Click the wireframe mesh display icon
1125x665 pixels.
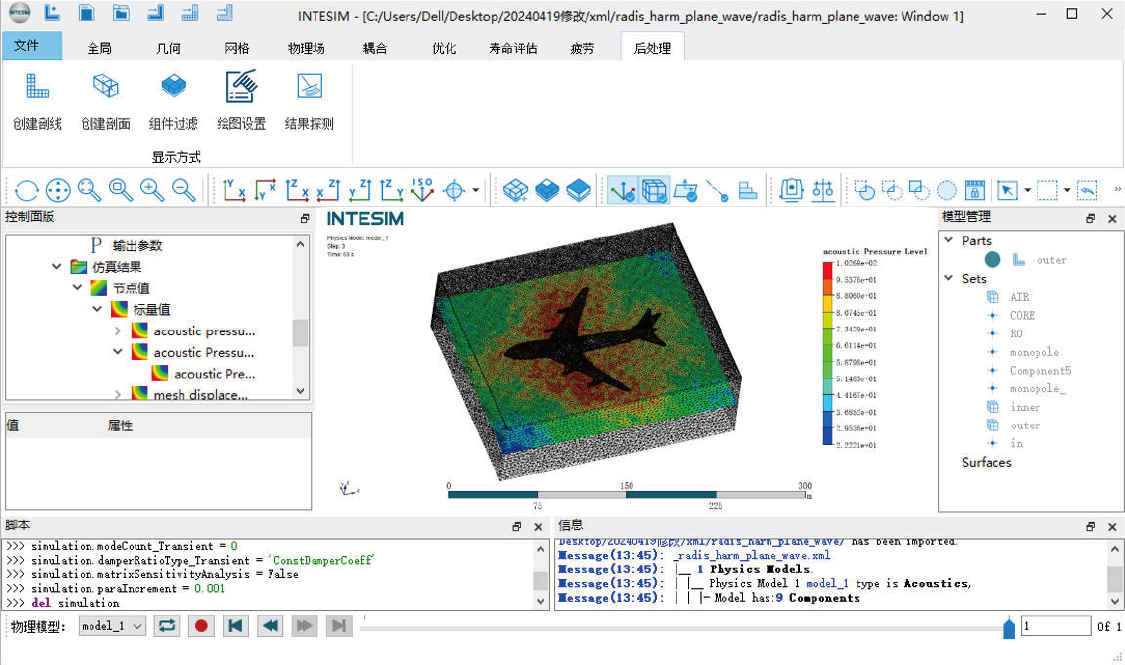(x=515, y=190)
